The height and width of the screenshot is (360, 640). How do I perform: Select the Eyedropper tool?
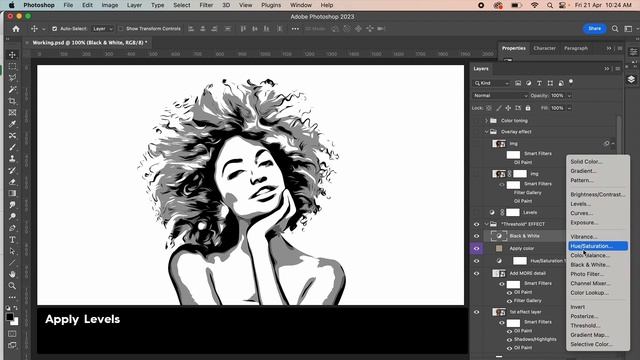(12, 124)
